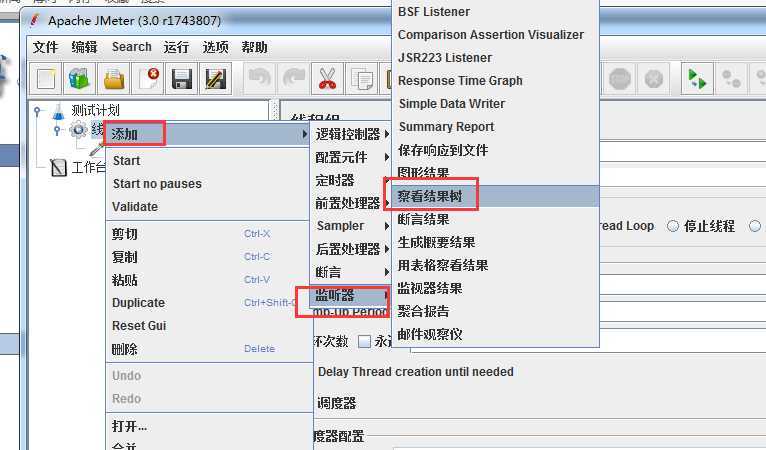Click the Shutdown toolbar icon
Screen dimensions: 766x450
pyautogui.click(x=654, y=79)
